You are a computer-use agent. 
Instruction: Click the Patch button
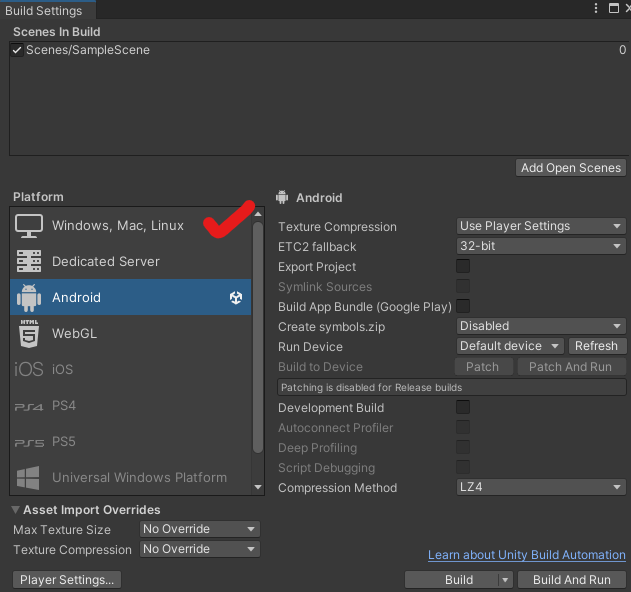click(484, 367)
